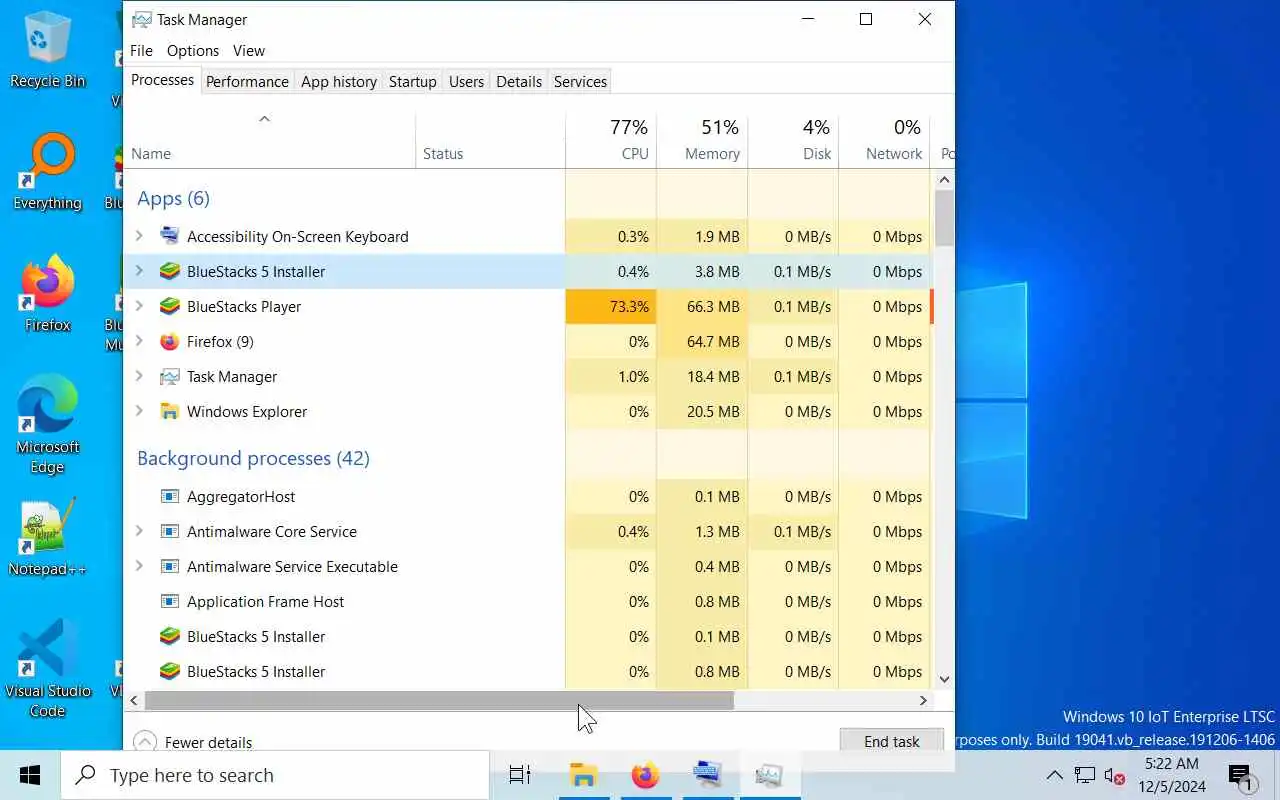Open the View menu

[249, 50]
